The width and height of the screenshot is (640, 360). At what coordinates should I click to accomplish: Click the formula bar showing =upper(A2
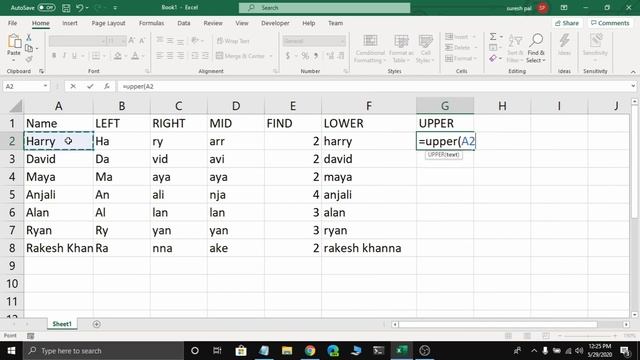pos(373,86)
